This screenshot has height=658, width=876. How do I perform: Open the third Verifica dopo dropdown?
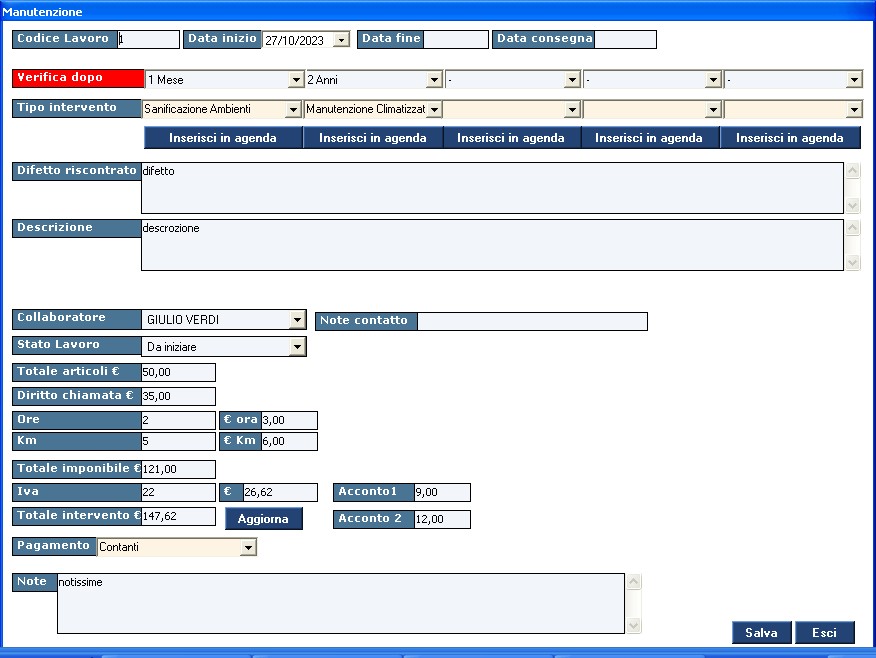point(572,80)
